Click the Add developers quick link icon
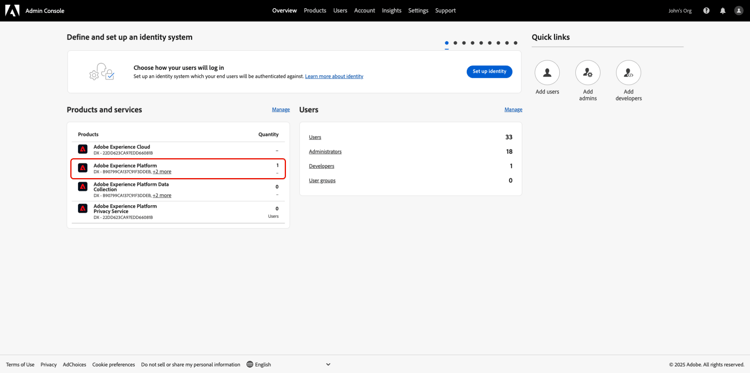Viewport: 750px width, 373px height. click(629, 73)
